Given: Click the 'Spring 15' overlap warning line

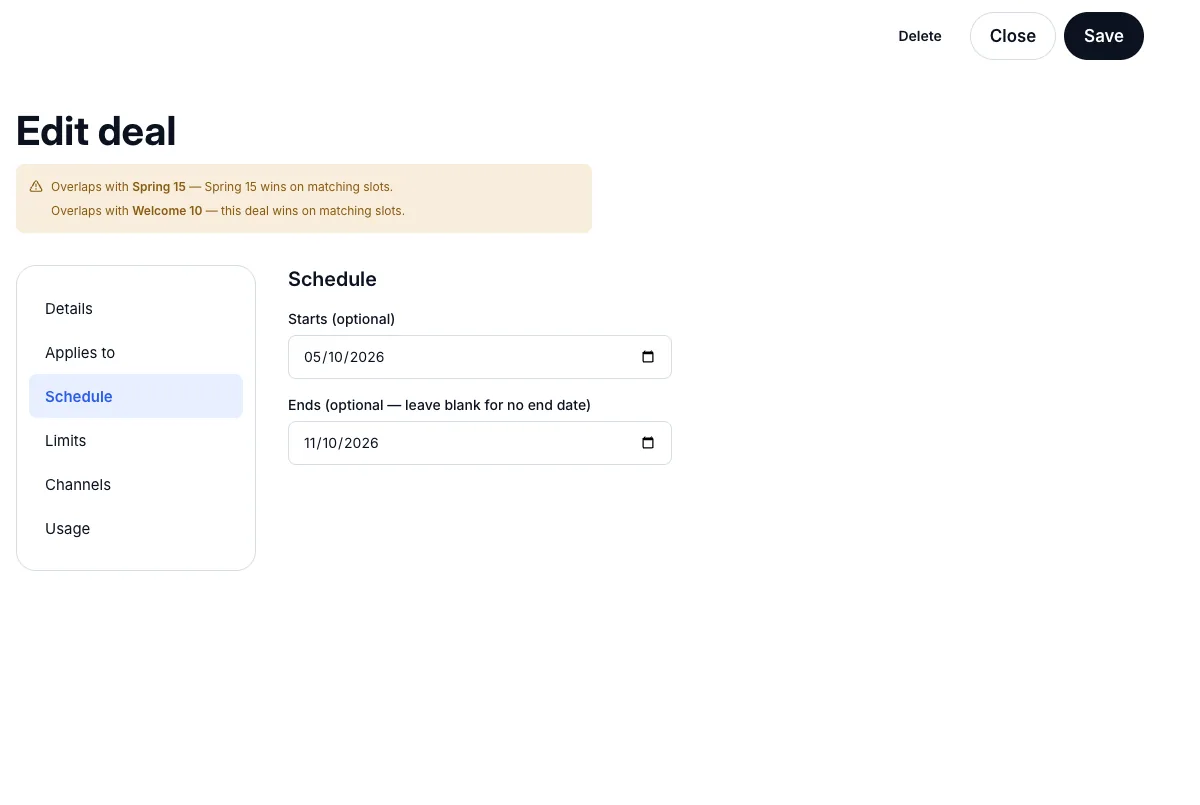Looking at the screenshot, I should tap(222, 187).
